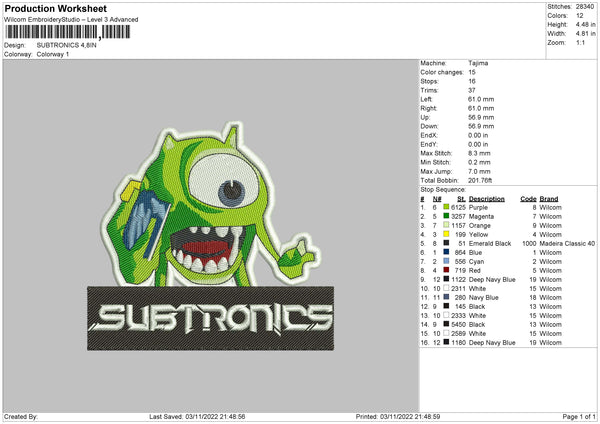The height and width of the screenshot is (424, 600).
Task: Click the N# column header
Action: [437, 199]
